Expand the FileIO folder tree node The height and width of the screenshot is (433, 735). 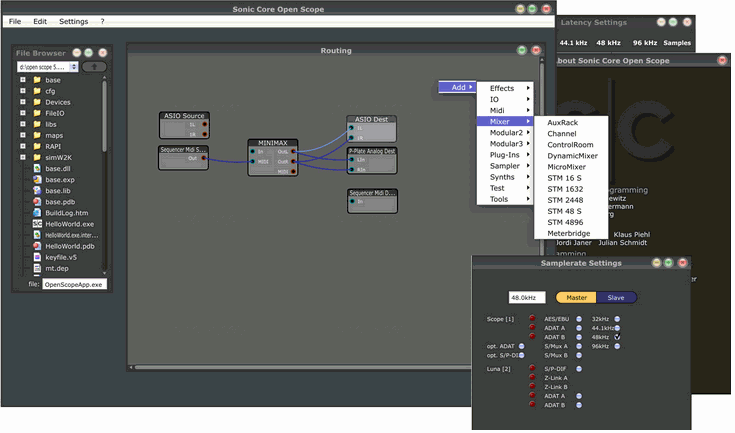(x=22, y=113)
